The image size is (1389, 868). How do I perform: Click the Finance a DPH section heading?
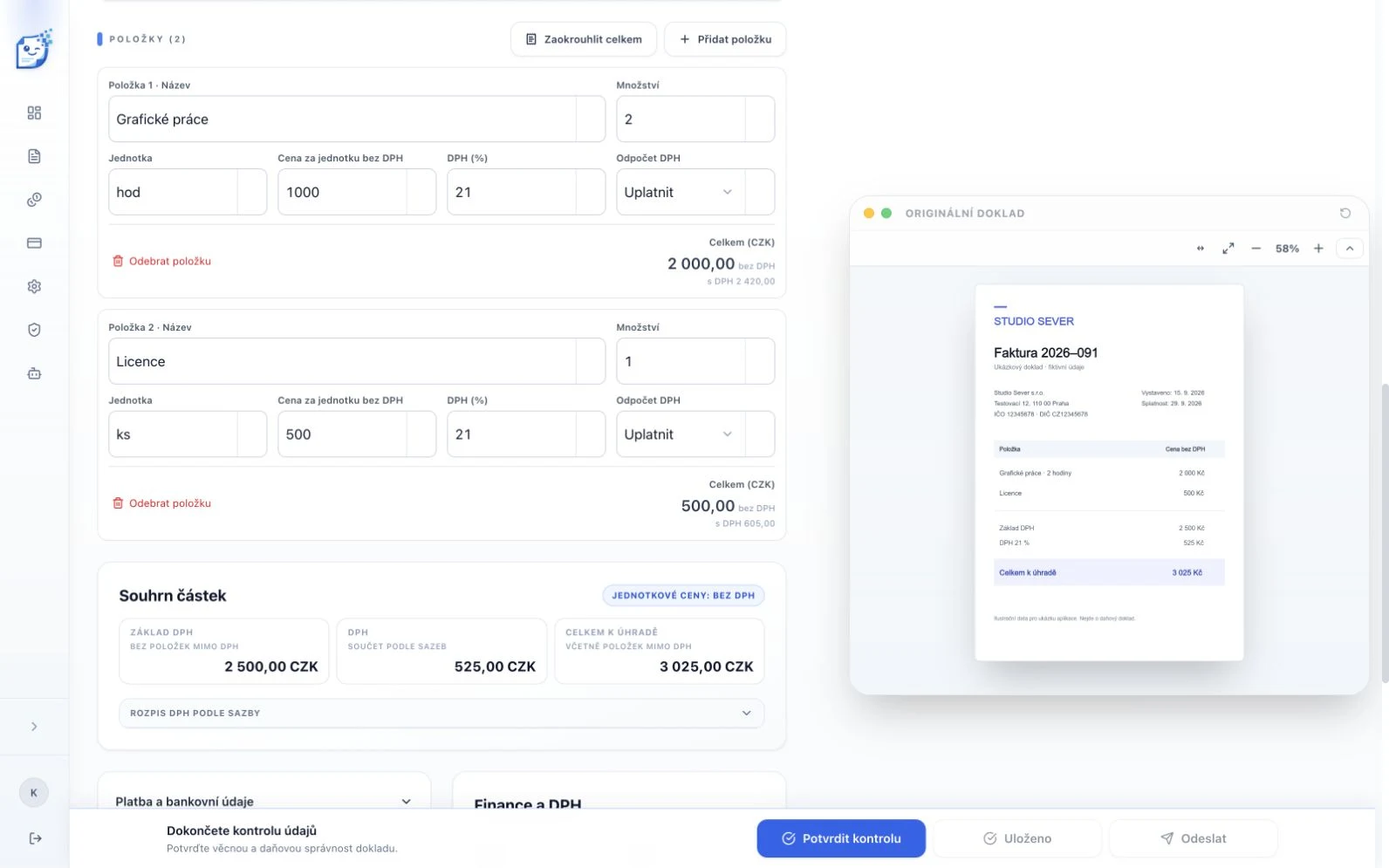[x=528, y=803]
